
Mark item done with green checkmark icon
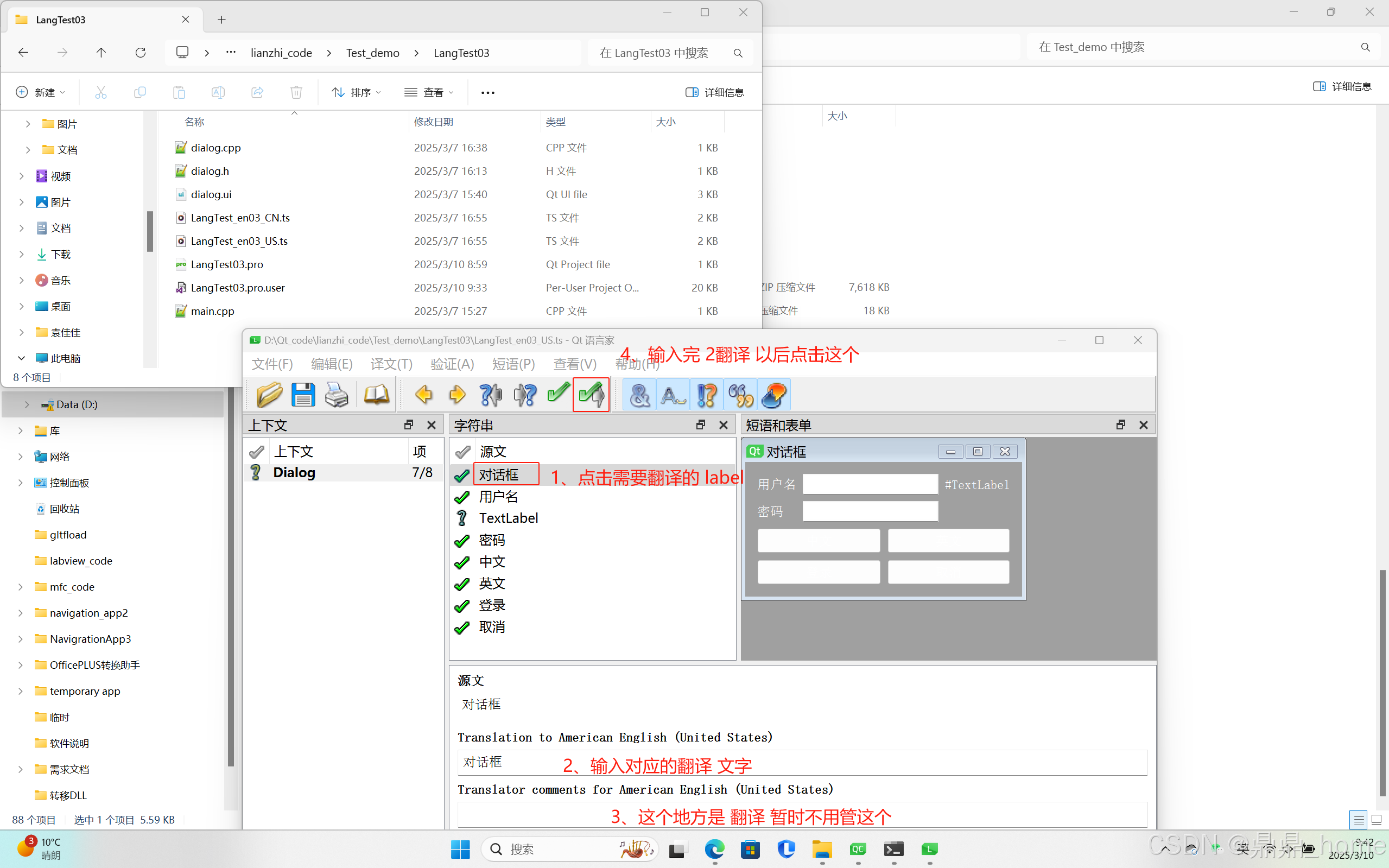[558, 395]
